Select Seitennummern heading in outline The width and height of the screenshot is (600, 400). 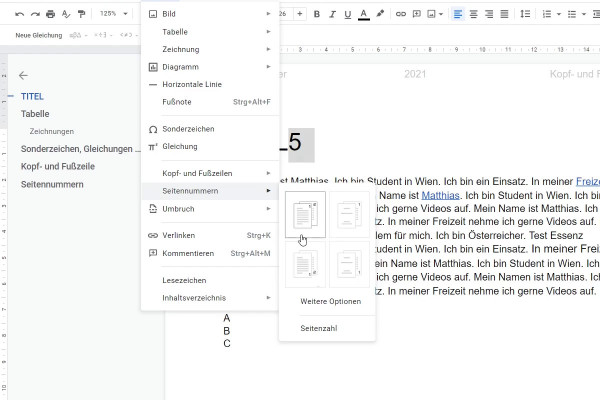click(x=52, y=184)
